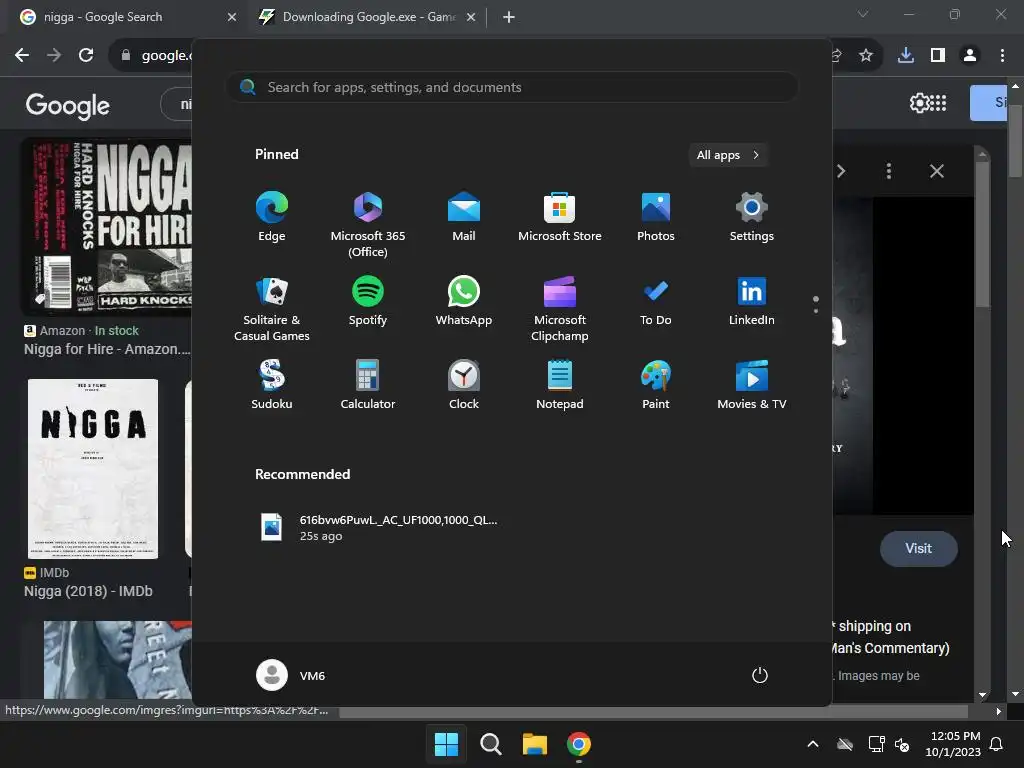
Task: Open Notepad
Action: point(560,385)
